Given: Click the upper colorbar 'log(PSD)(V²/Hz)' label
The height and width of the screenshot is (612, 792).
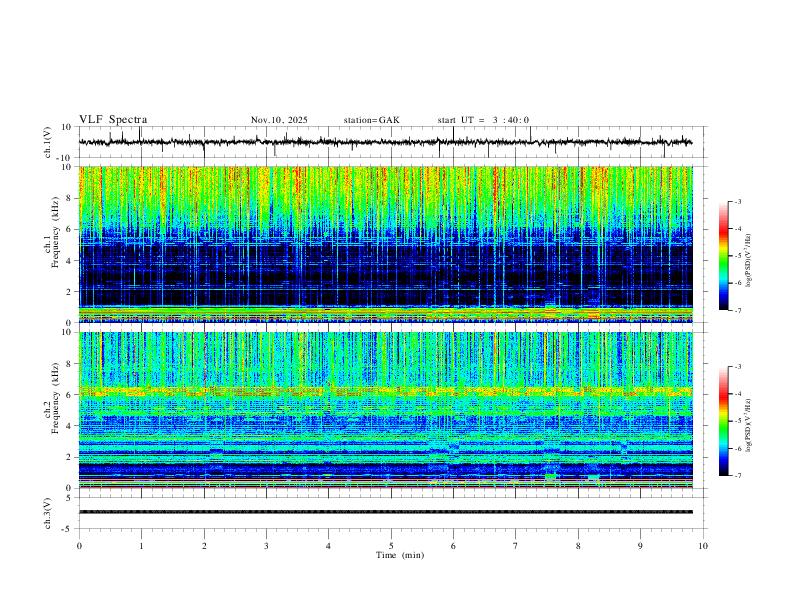Looking at the screenshot, I should click(749, 261).
